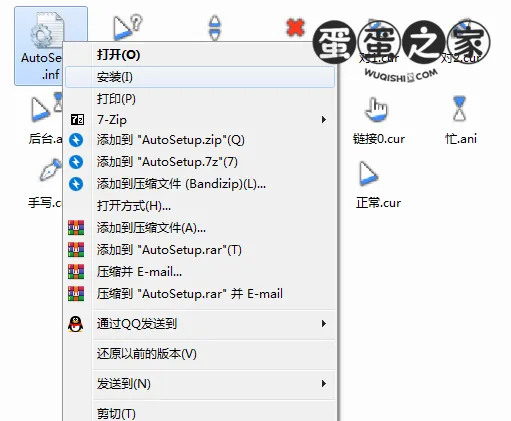Click the 忙.ani file name
Viewport: 511px width, 421px height.
(461, 139)
